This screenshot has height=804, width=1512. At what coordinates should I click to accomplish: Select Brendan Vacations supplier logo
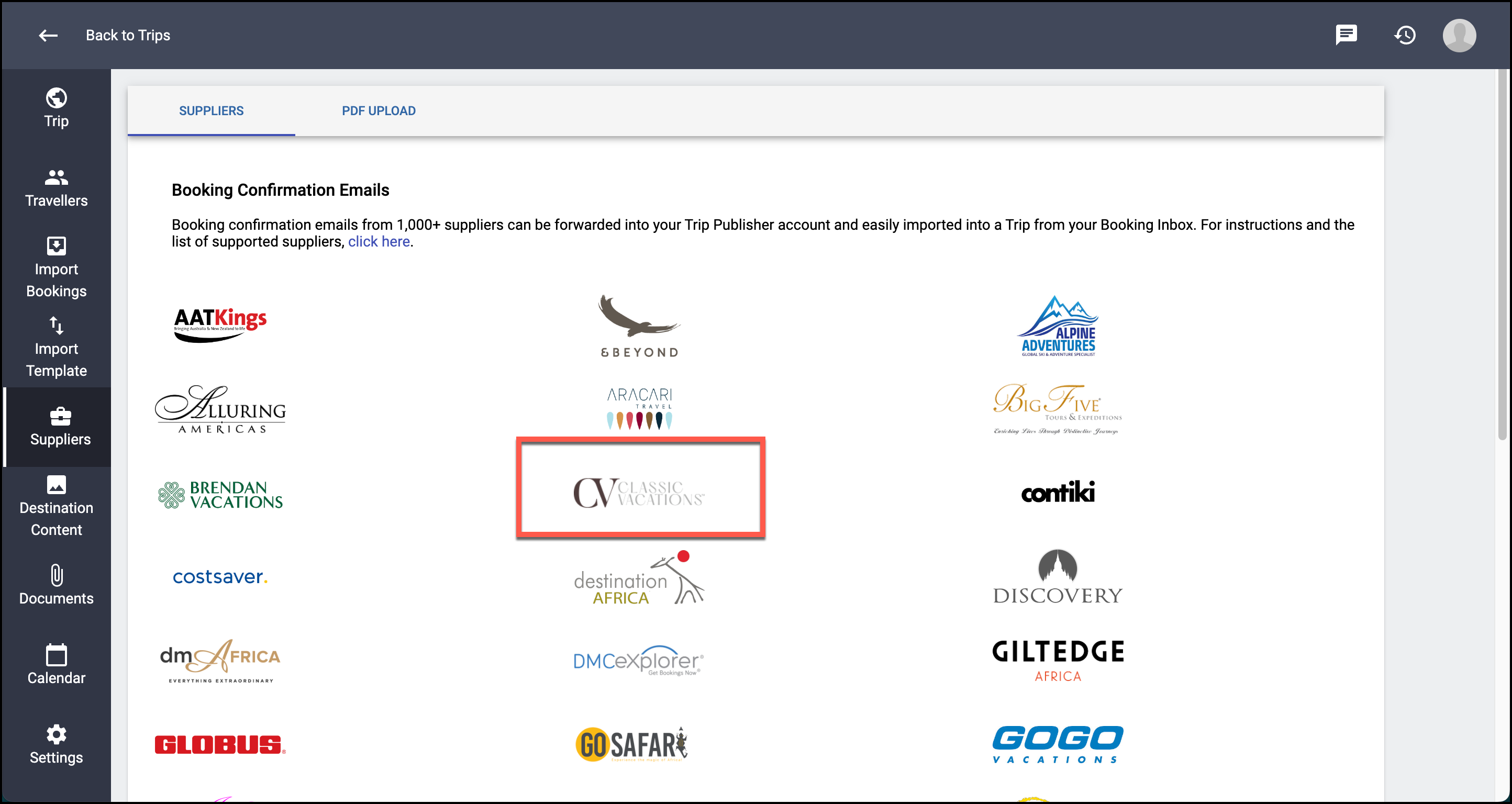coord(220,494)
